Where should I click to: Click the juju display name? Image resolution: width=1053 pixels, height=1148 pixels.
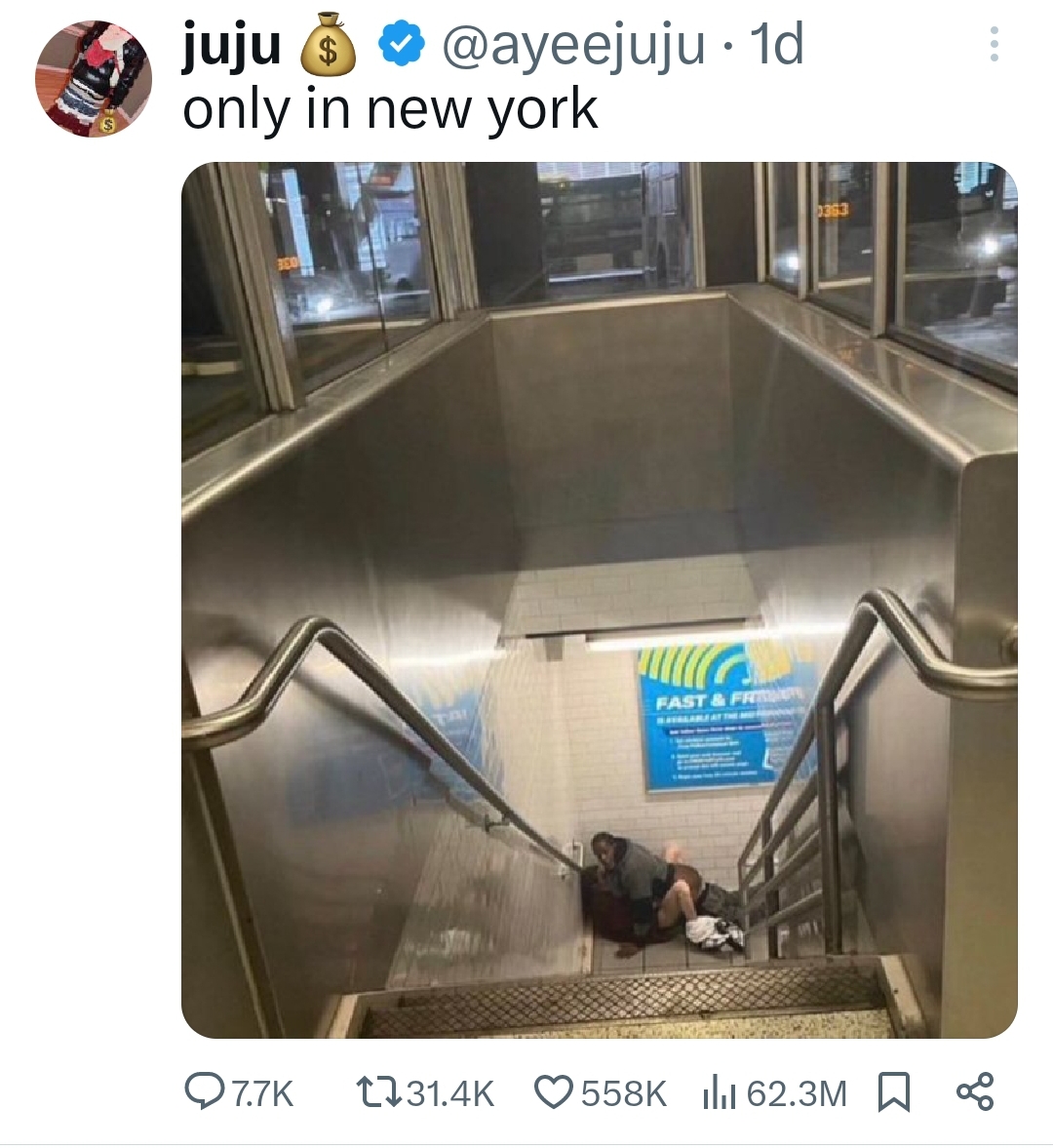coord(231,47)
